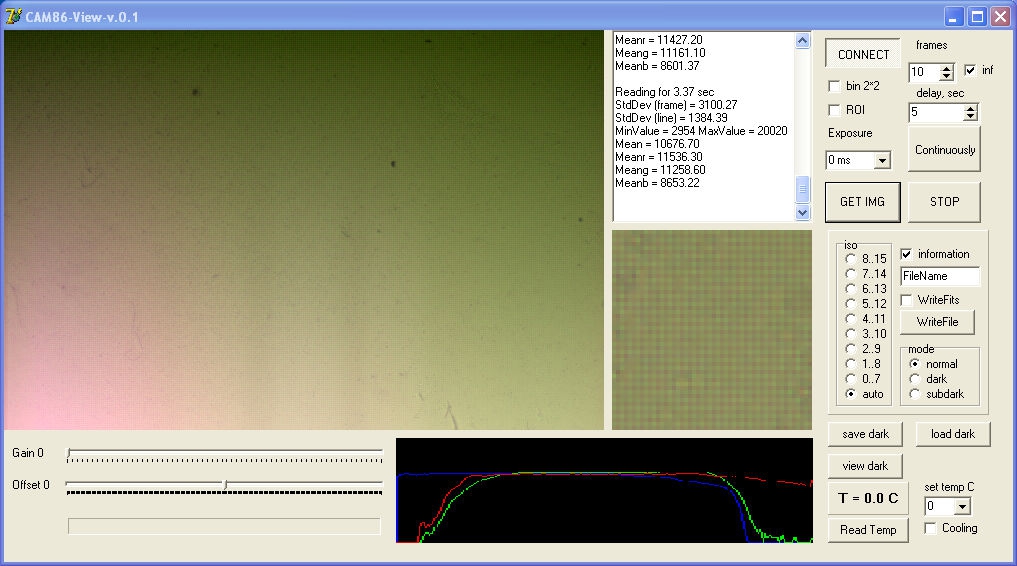Click the zoomed pixel preview panel

(712, 330)
